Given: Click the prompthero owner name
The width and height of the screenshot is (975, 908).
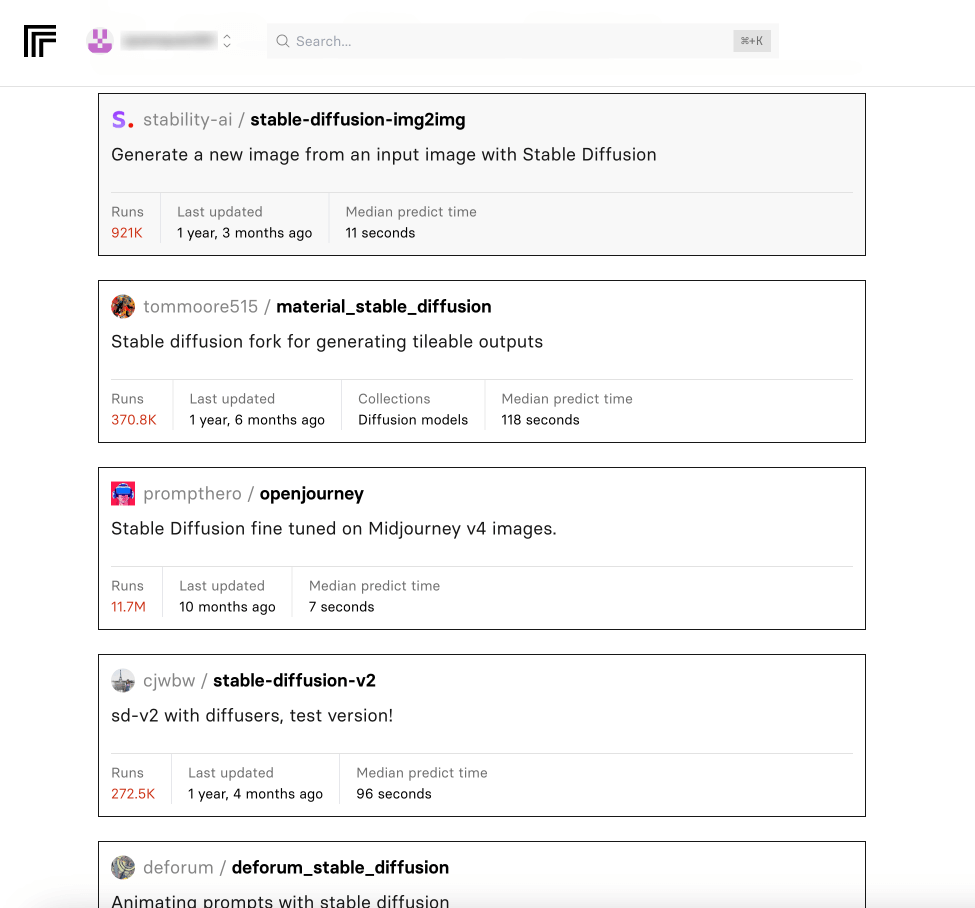Looking at the screenshot, I should tap(192, 494).
